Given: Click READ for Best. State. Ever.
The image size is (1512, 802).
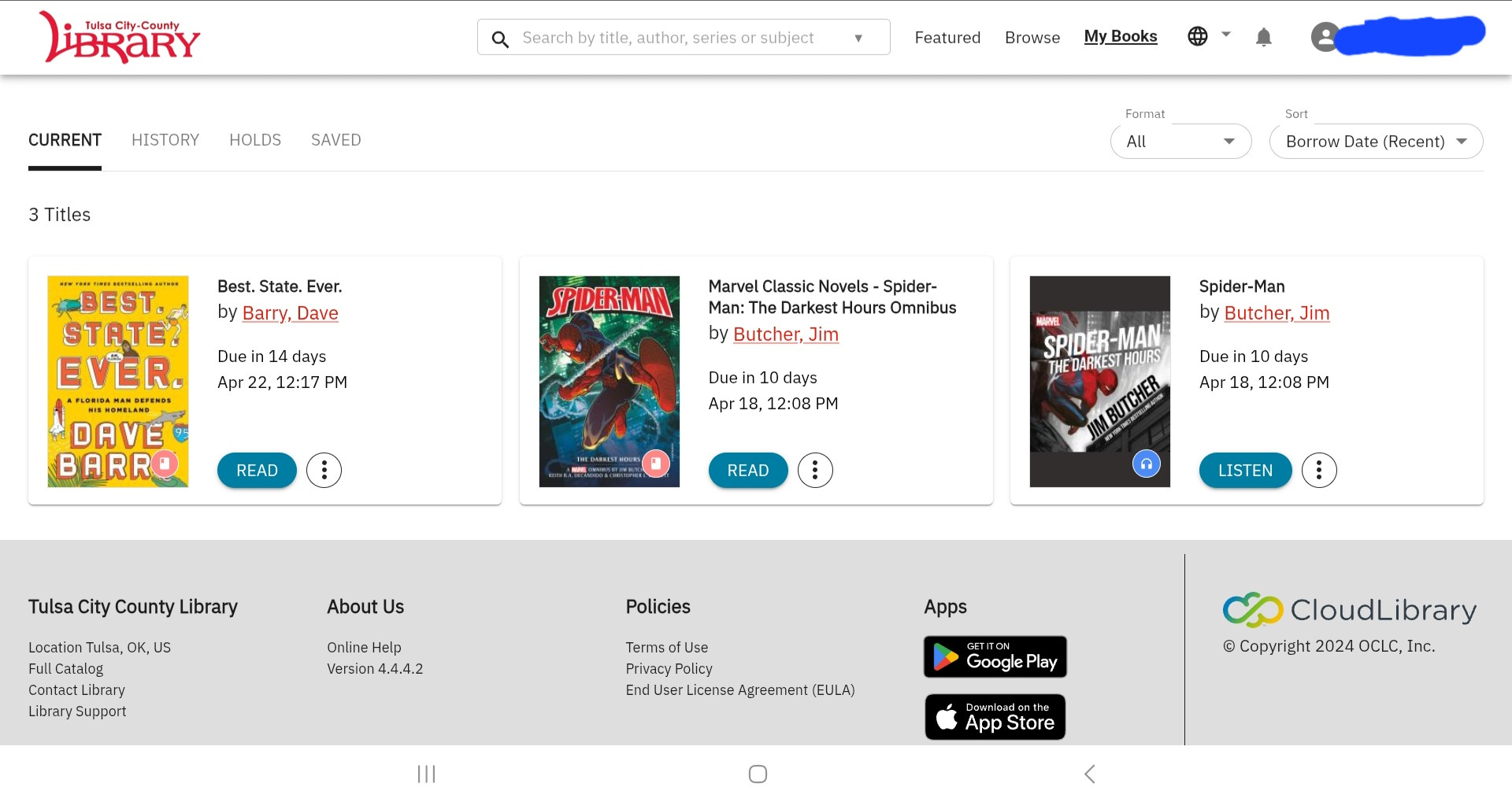Looking at the screenshot, I should [257, 471].
